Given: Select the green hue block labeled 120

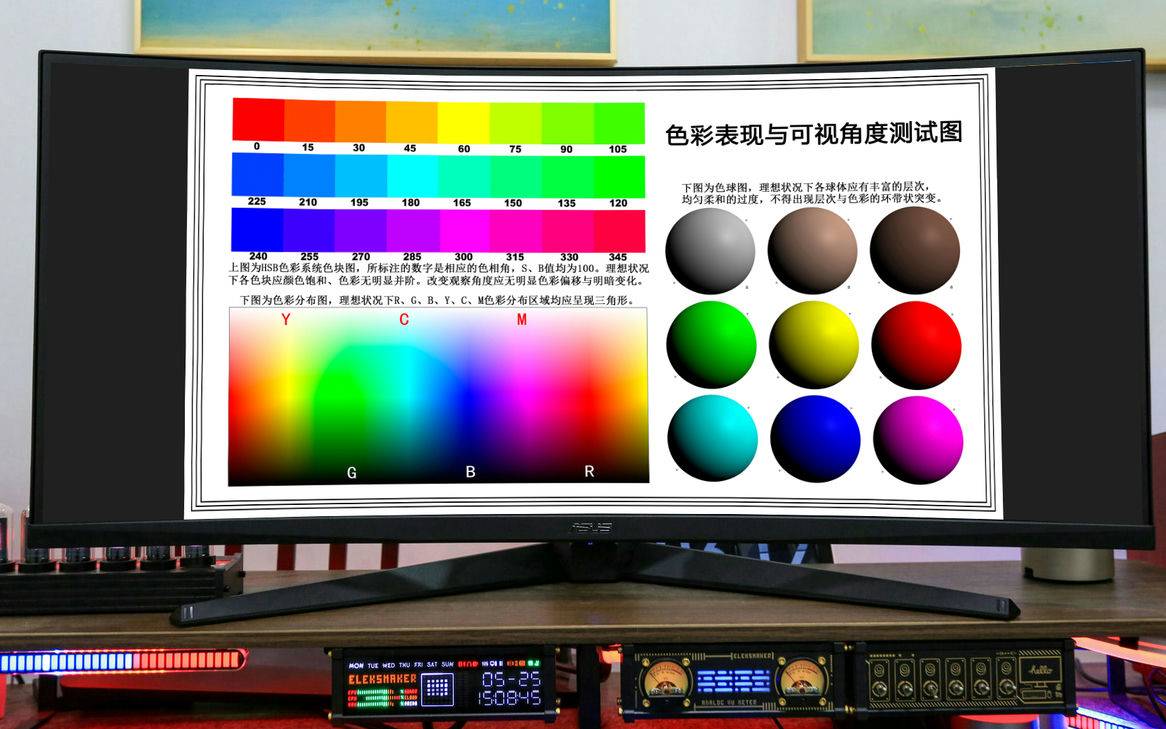Looking at the screenshot, I should [x=619, y=177].
